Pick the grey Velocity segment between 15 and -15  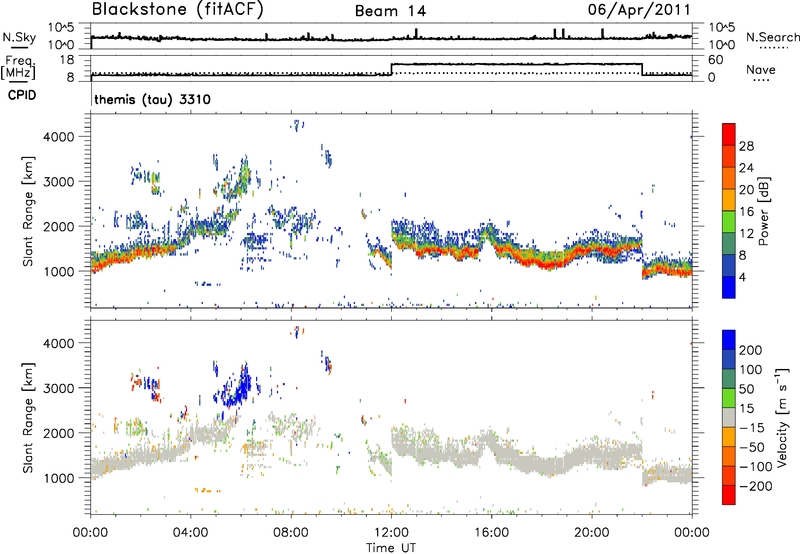tap(729, 417)
